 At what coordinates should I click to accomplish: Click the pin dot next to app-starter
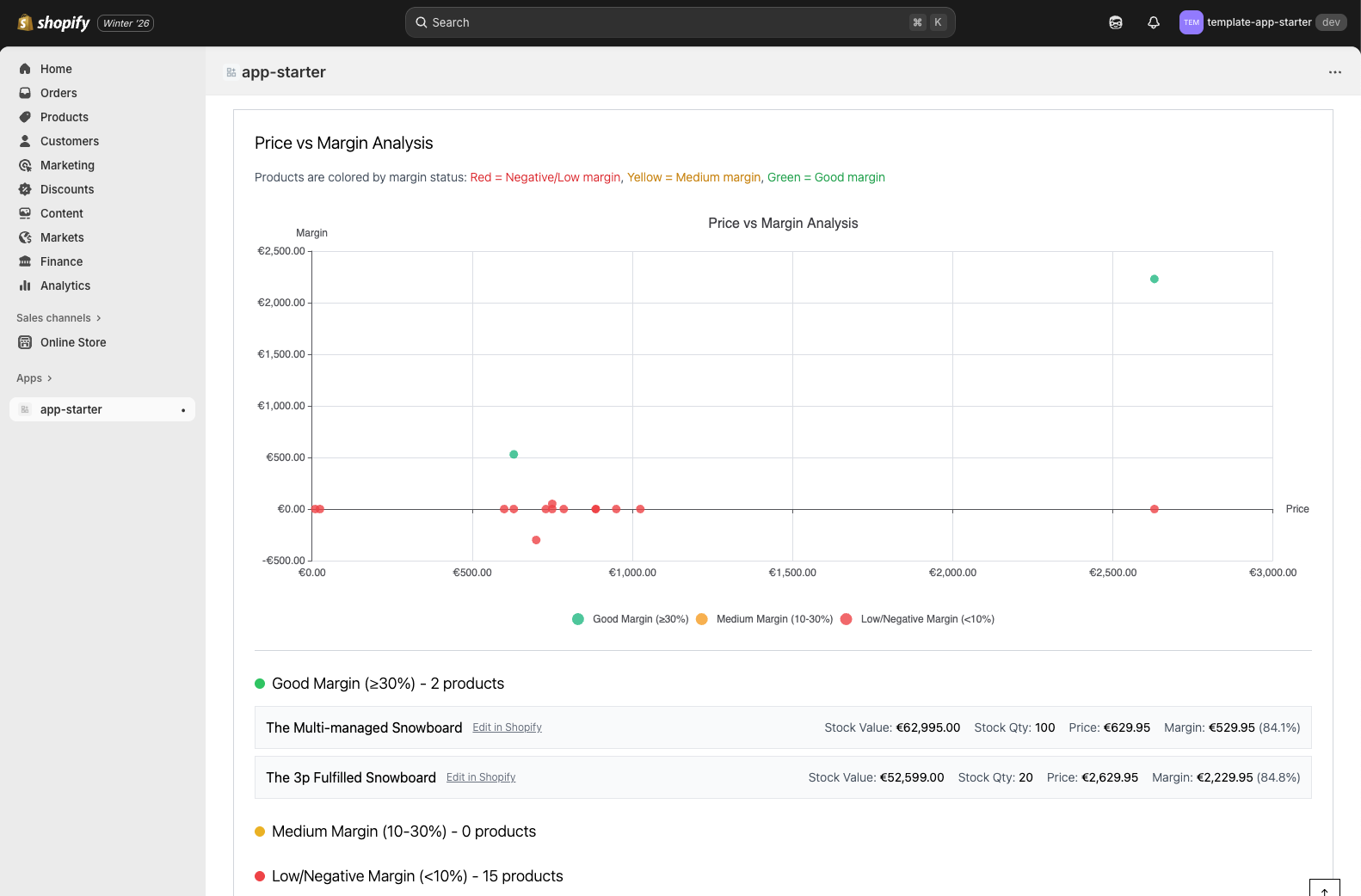[183, 410]
